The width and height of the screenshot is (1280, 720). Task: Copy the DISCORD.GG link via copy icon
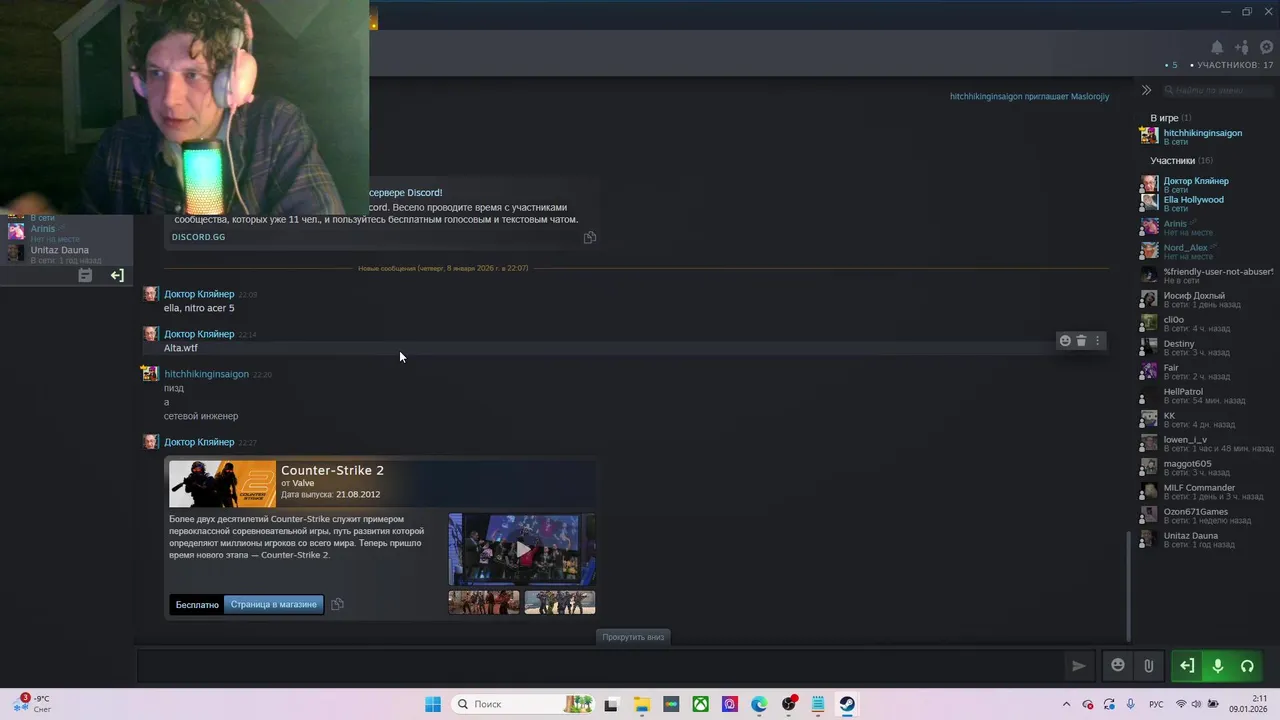590,238
